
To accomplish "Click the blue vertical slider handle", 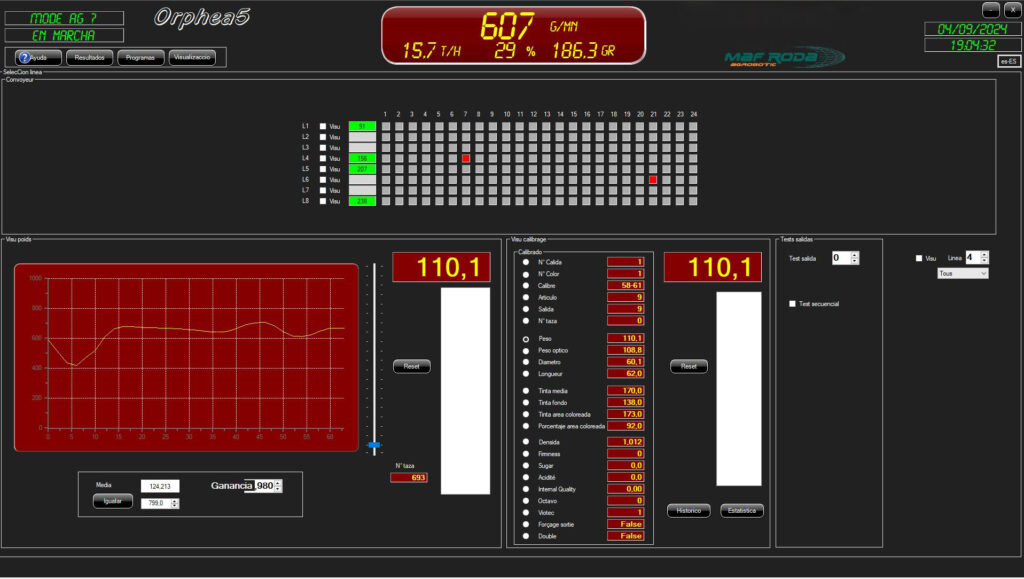I will (374, 445).
